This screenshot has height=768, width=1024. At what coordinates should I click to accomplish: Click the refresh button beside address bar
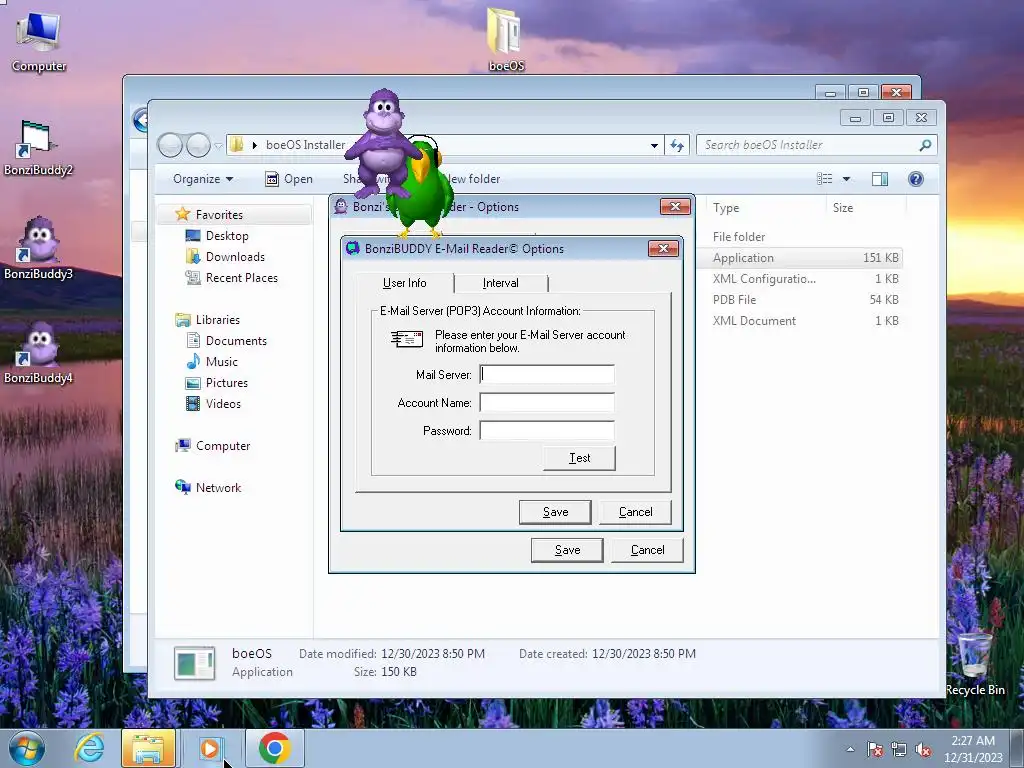[677, 145]
